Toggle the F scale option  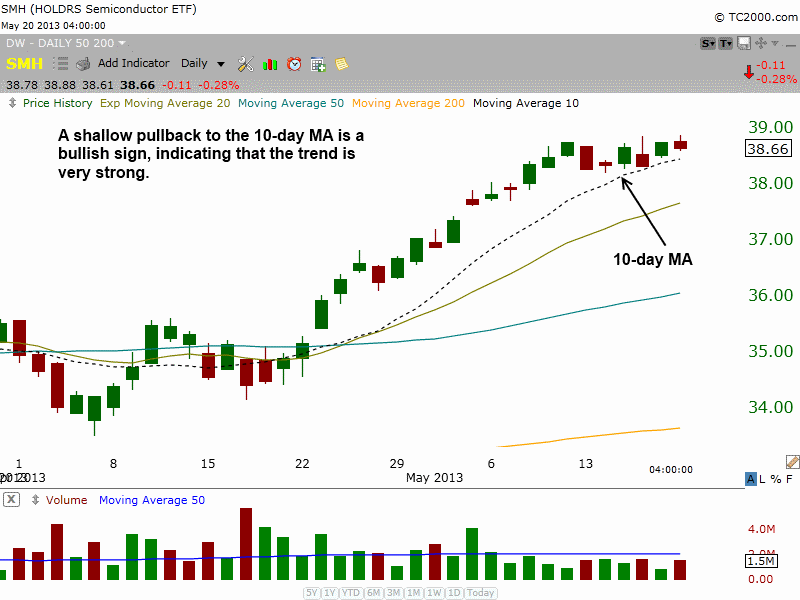click(x=789, y=479)
